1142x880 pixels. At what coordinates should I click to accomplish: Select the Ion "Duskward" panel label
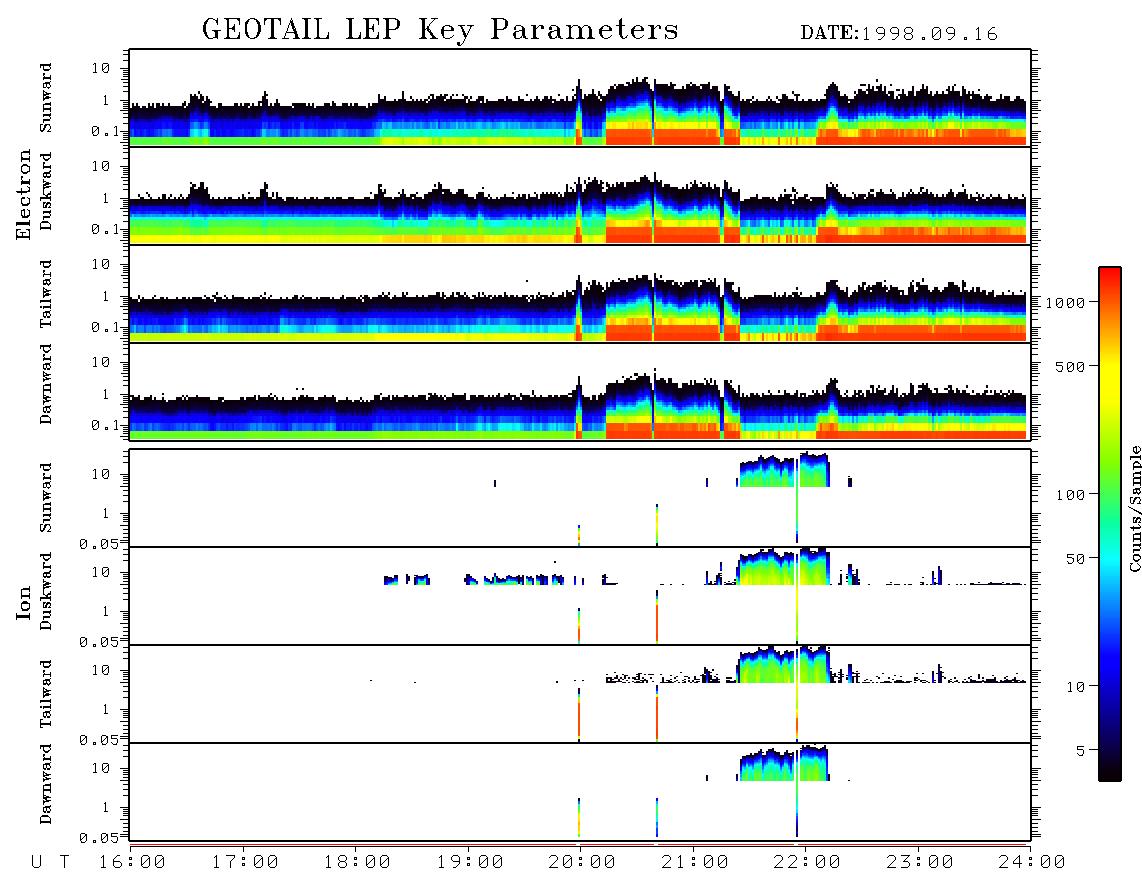[x=45, y=591]
